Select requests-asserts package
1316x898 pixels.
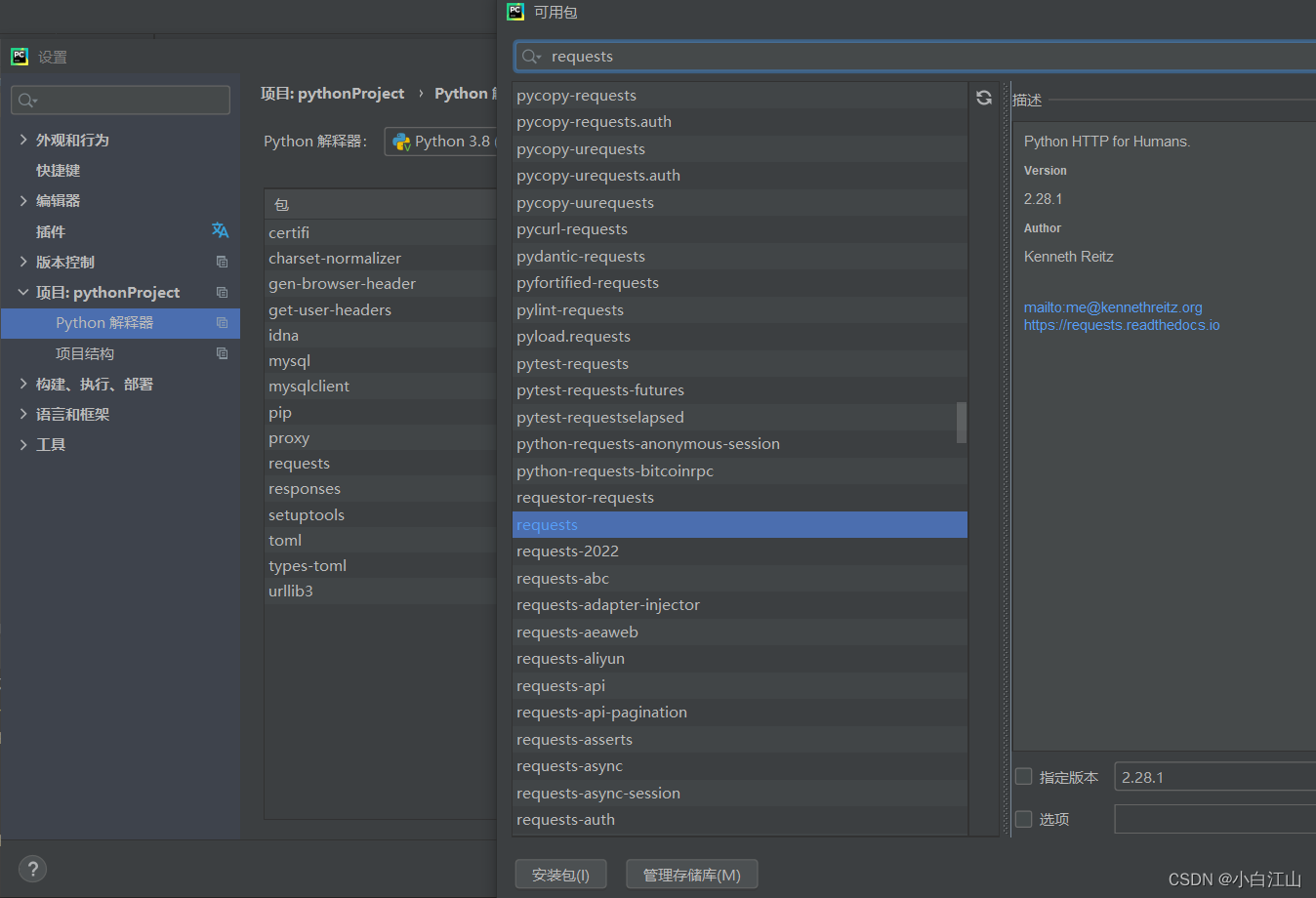point(740,740)
